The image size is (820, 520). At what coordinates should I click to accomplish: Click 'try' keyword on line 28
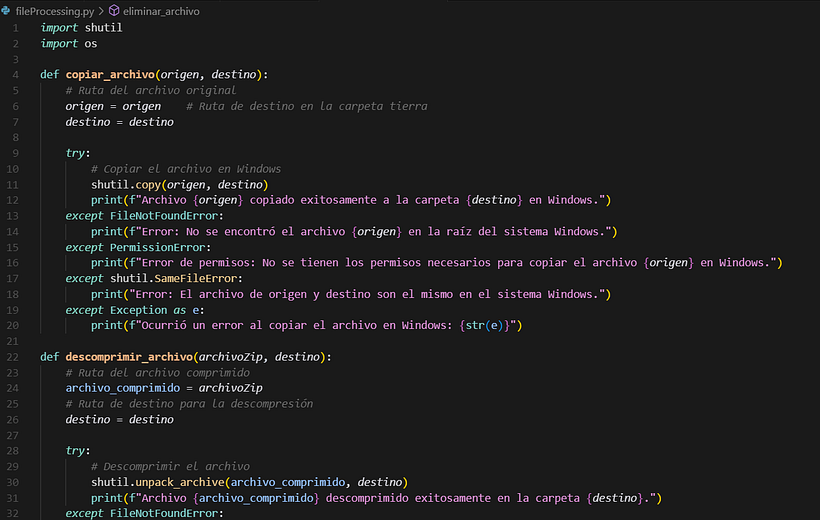75,451
